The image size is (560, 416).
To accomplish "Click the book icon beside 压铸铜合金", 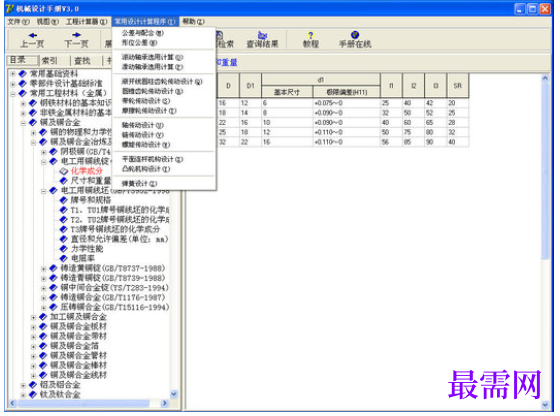I will (x=53, y=307).
